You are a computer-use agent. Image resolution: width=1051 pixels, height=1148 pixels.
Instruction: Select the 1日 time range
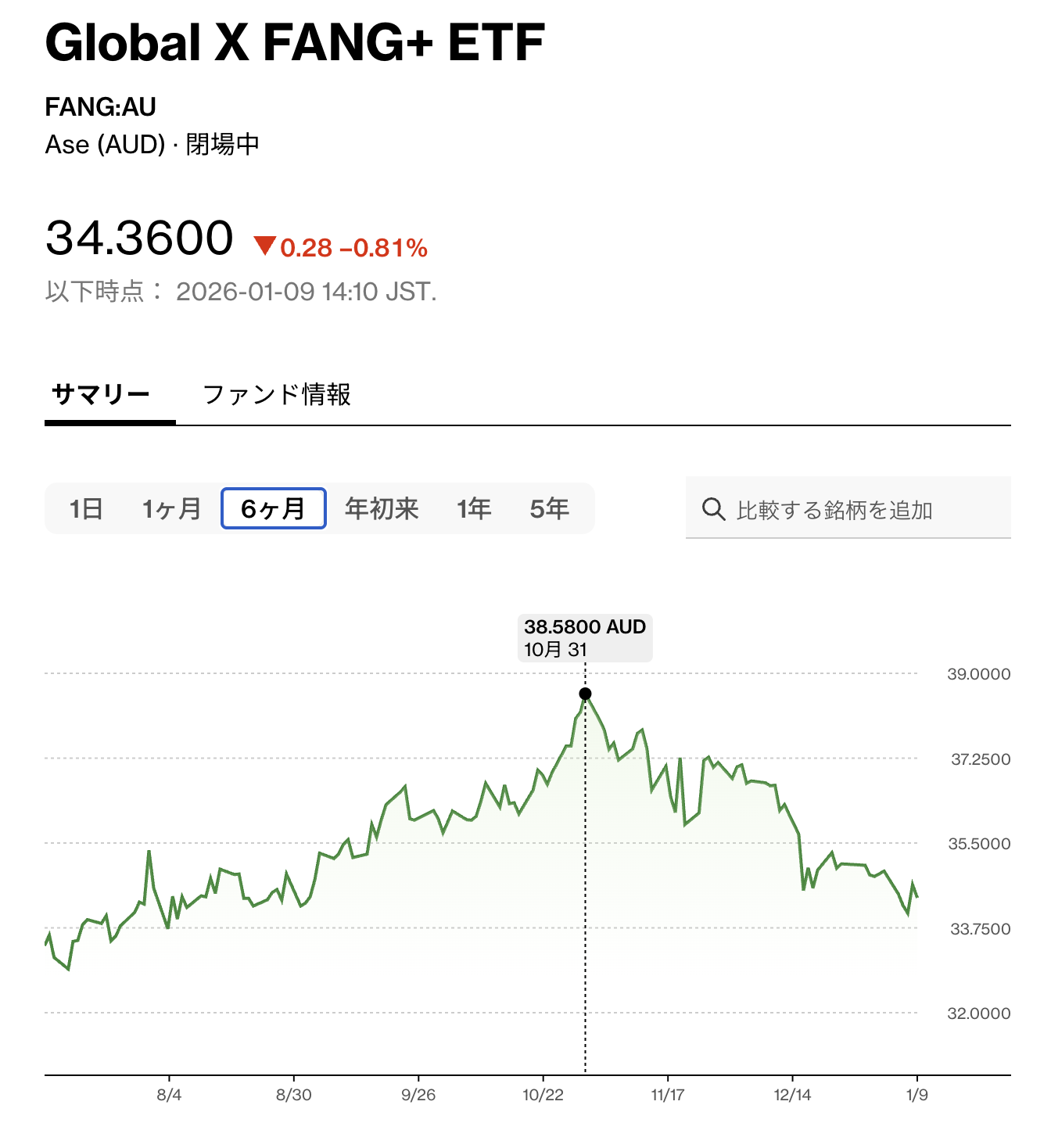[86, 509]
